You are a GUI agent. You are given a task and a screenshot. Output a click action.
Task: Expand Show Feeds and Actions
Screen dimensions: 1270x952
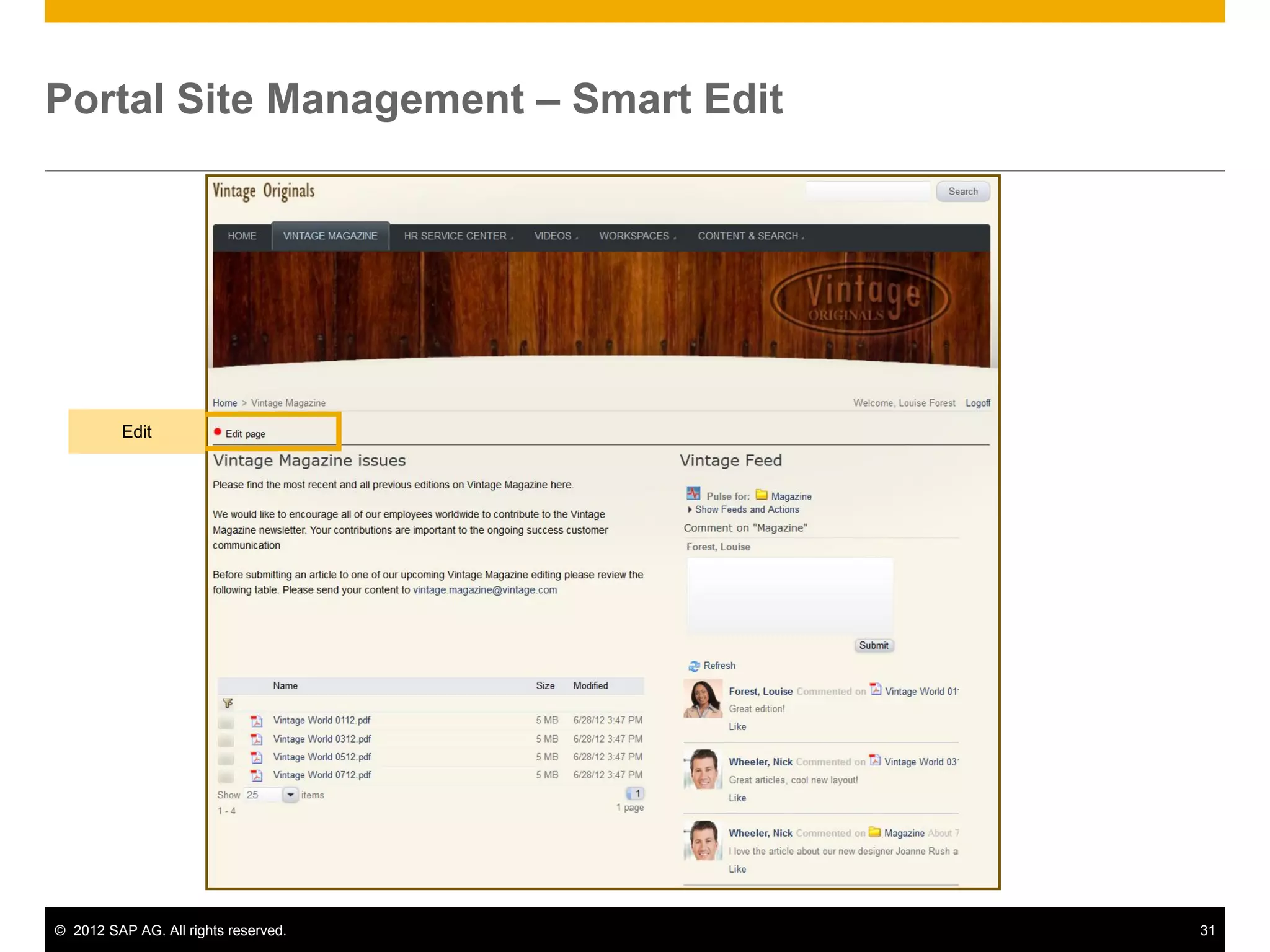pyautogui.click(x=743, y=509)
